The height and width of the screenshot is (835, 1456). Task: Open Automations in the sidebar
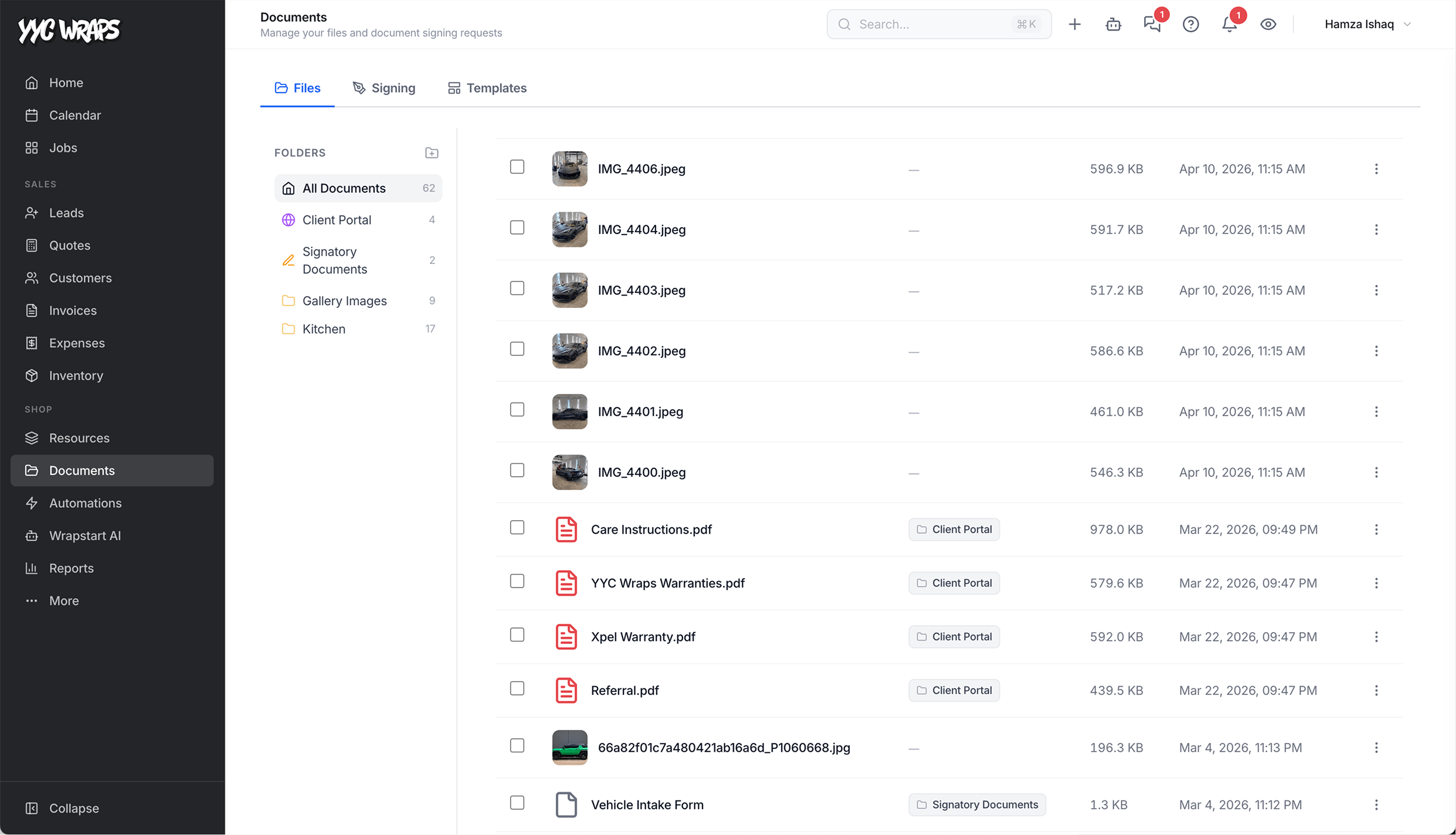tap(112, 503)
